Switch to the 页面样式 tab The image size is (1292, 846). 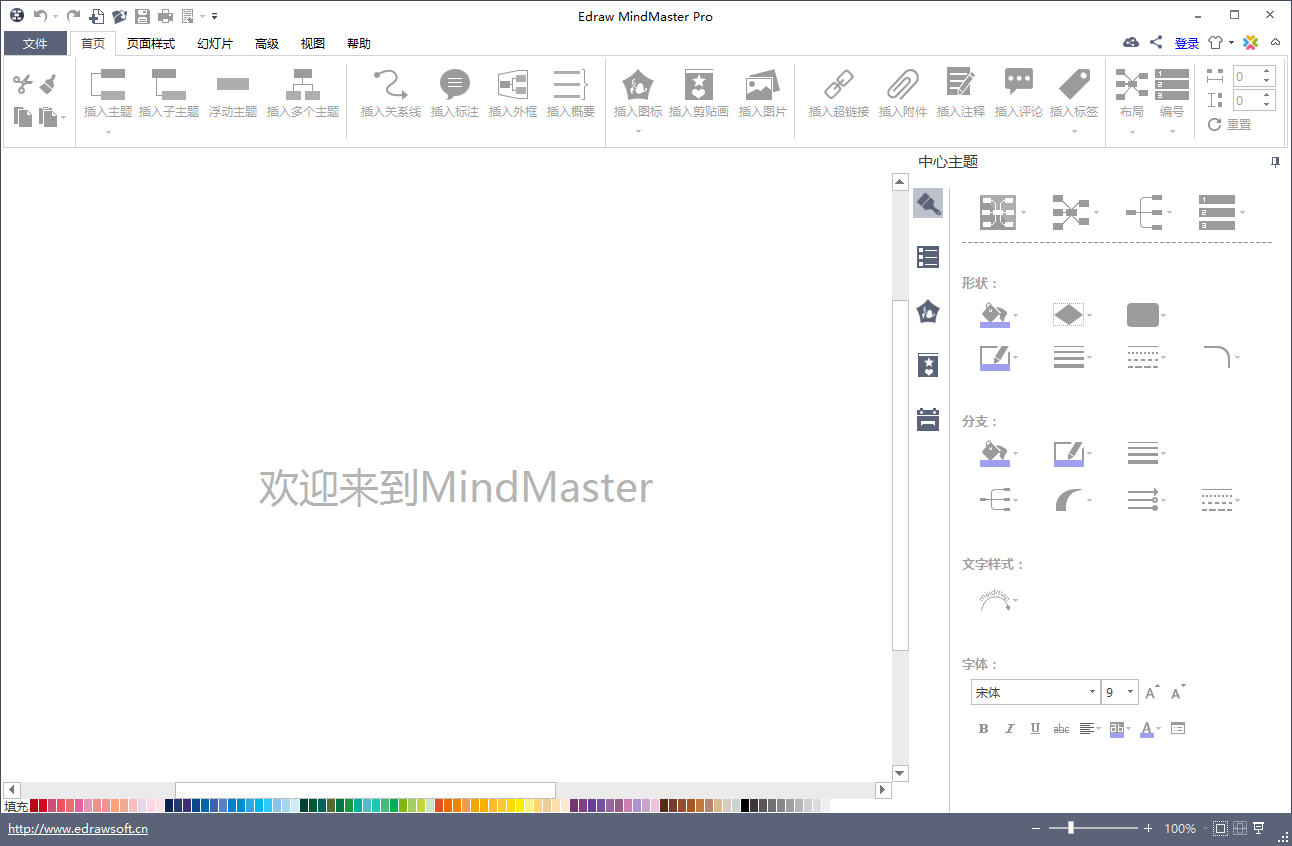151,43
